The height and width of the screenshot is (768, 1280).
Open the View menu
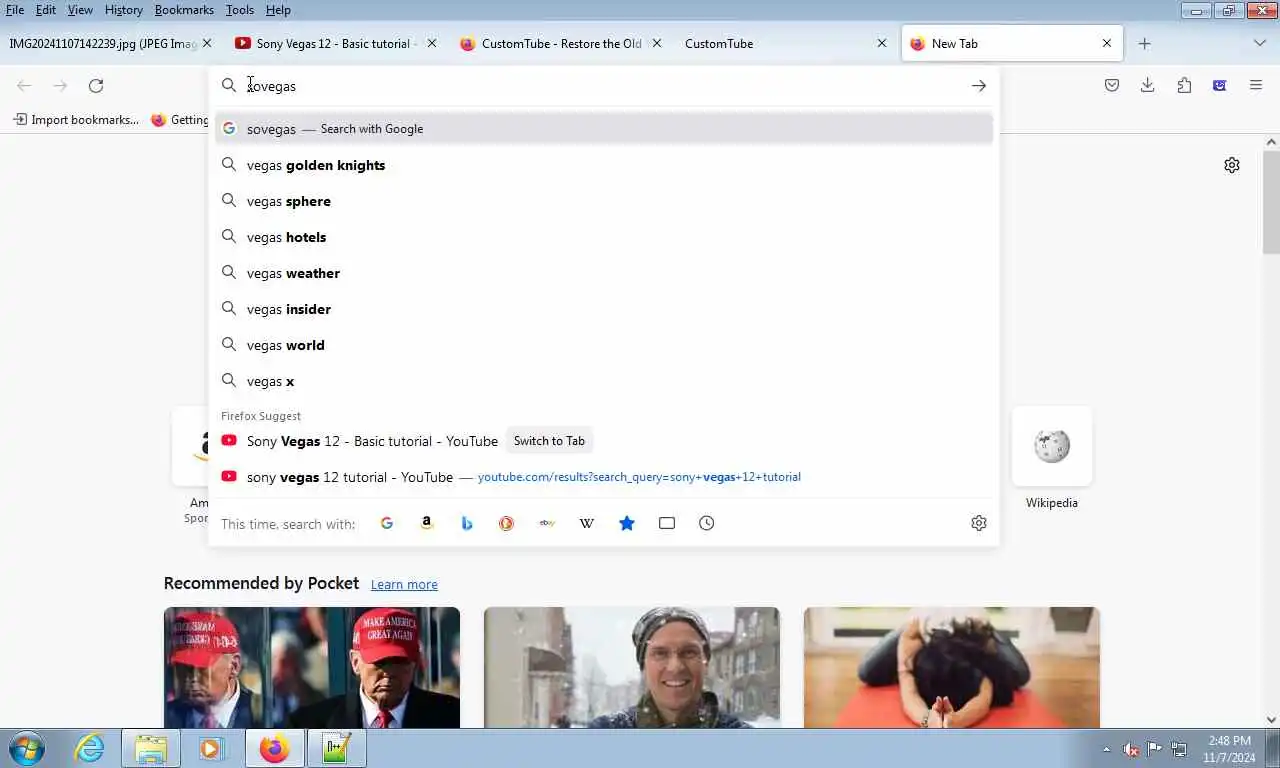pyautogui.click(x=80, y=10)
